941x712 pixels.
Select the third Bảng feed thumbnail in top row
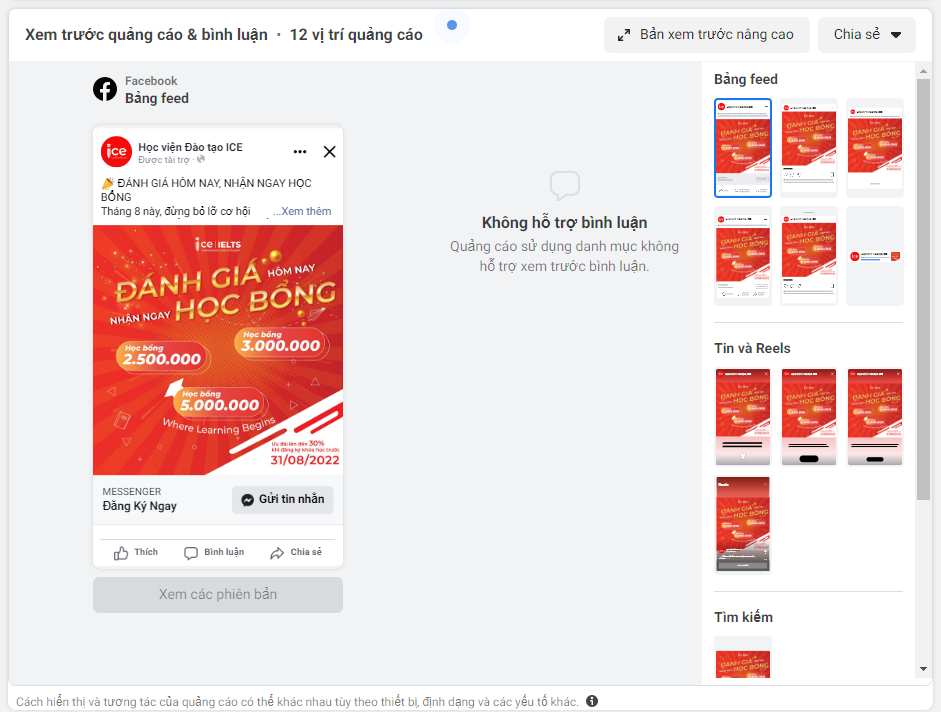[874, 148]
